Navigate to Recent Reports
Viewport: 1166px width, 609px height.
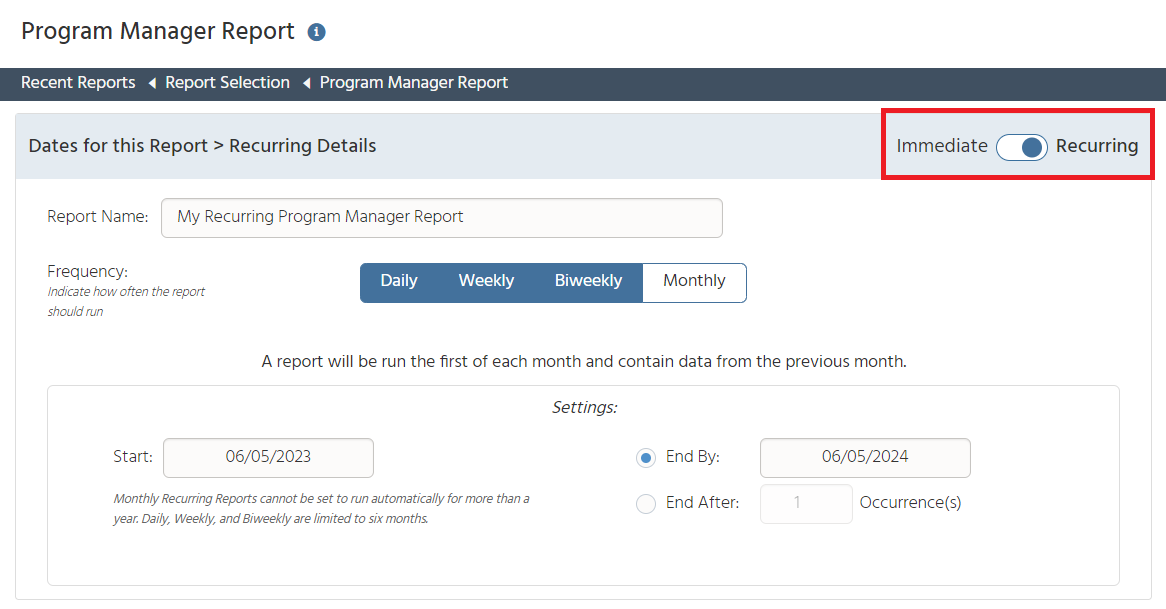77,82
